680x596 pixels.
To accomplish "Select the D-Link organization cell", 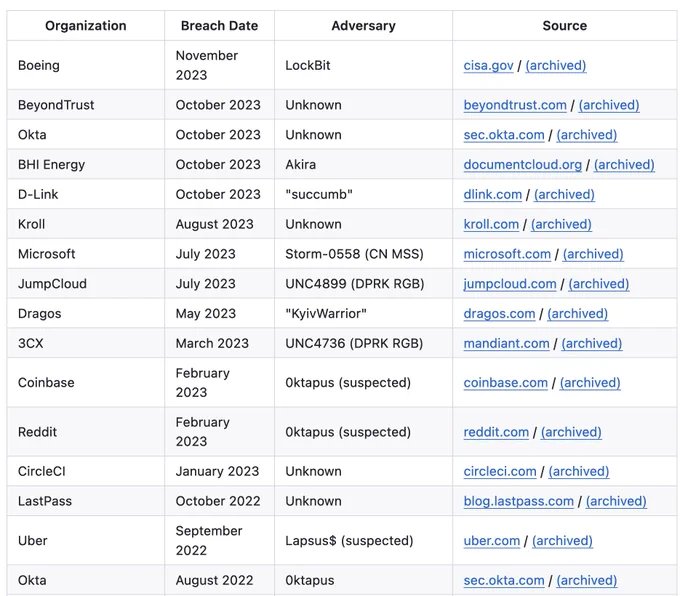I will coord(86,194).
